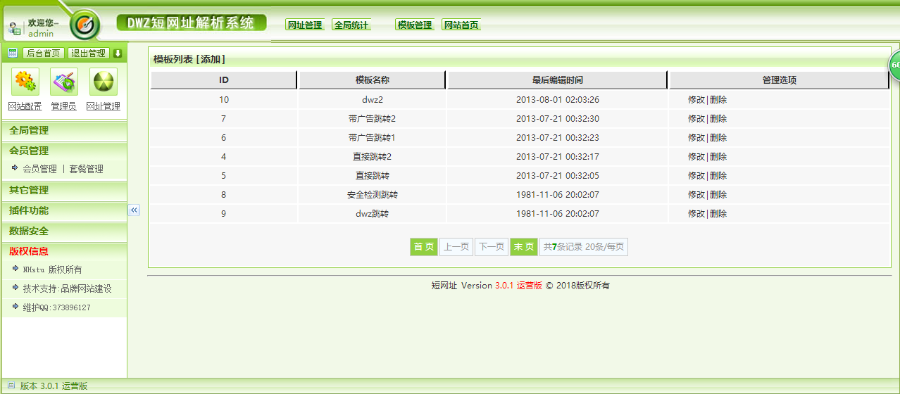Click the 上一页 previous page button
This screenshot has width=900, height=394.
tap(457, 247)
